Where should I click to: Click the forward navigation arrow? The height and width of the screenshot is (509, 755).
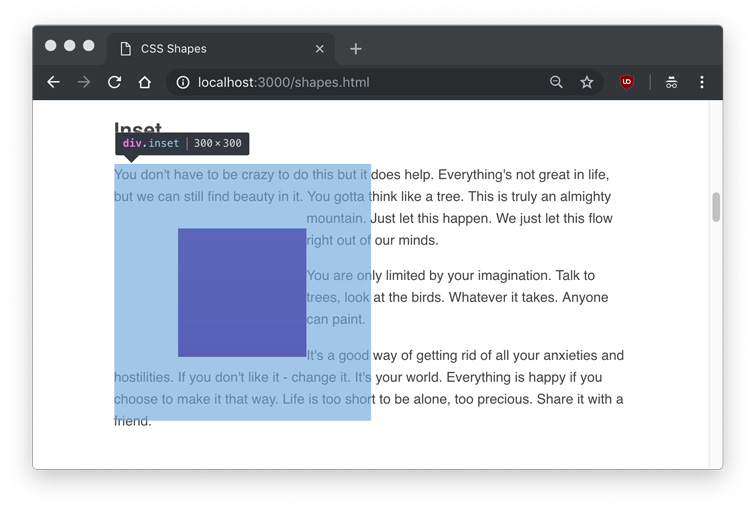84,82
